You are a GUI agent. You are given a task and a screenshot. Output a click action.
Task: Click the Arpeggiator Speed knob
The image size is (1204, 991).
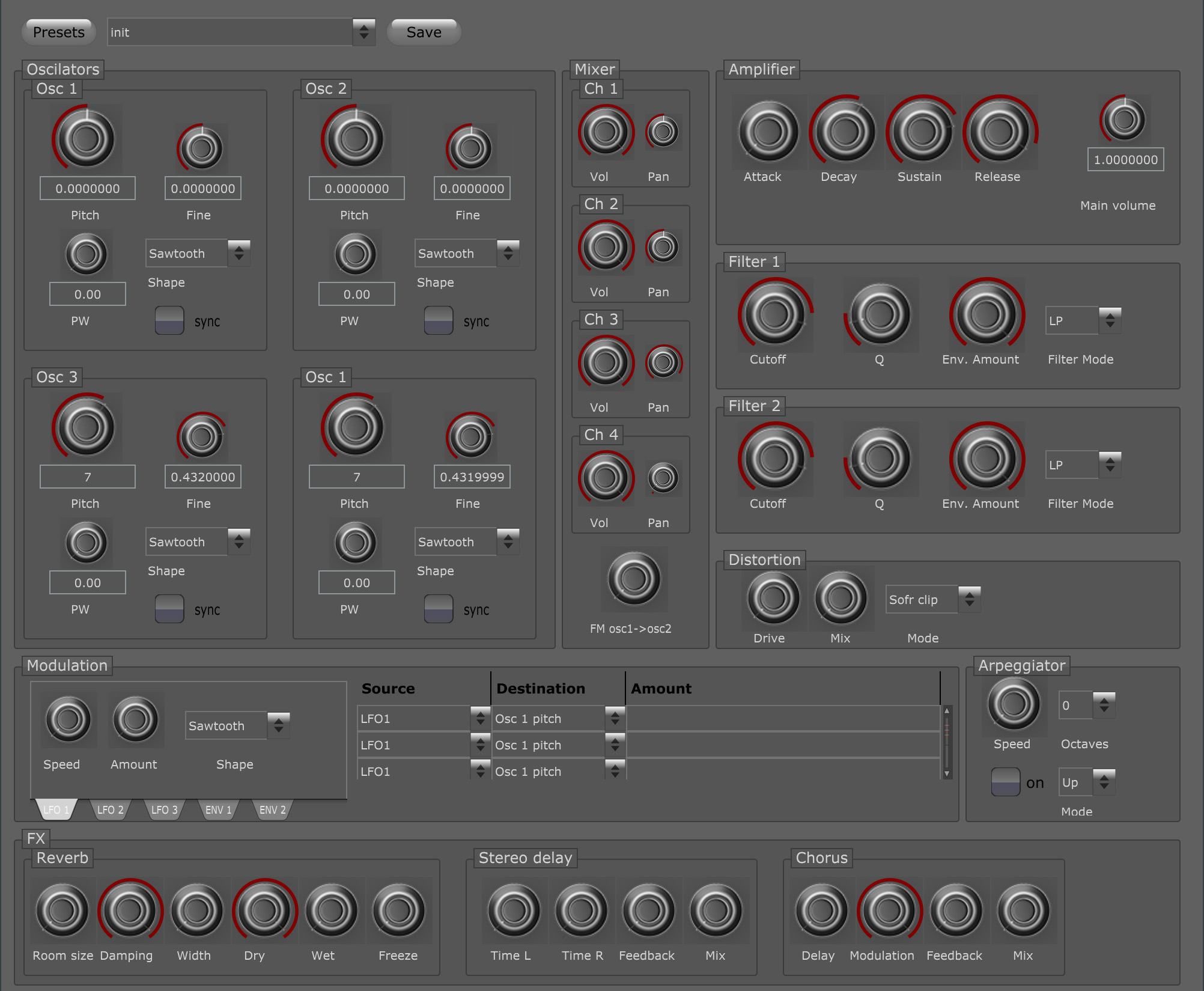[x=1014, y=704]
